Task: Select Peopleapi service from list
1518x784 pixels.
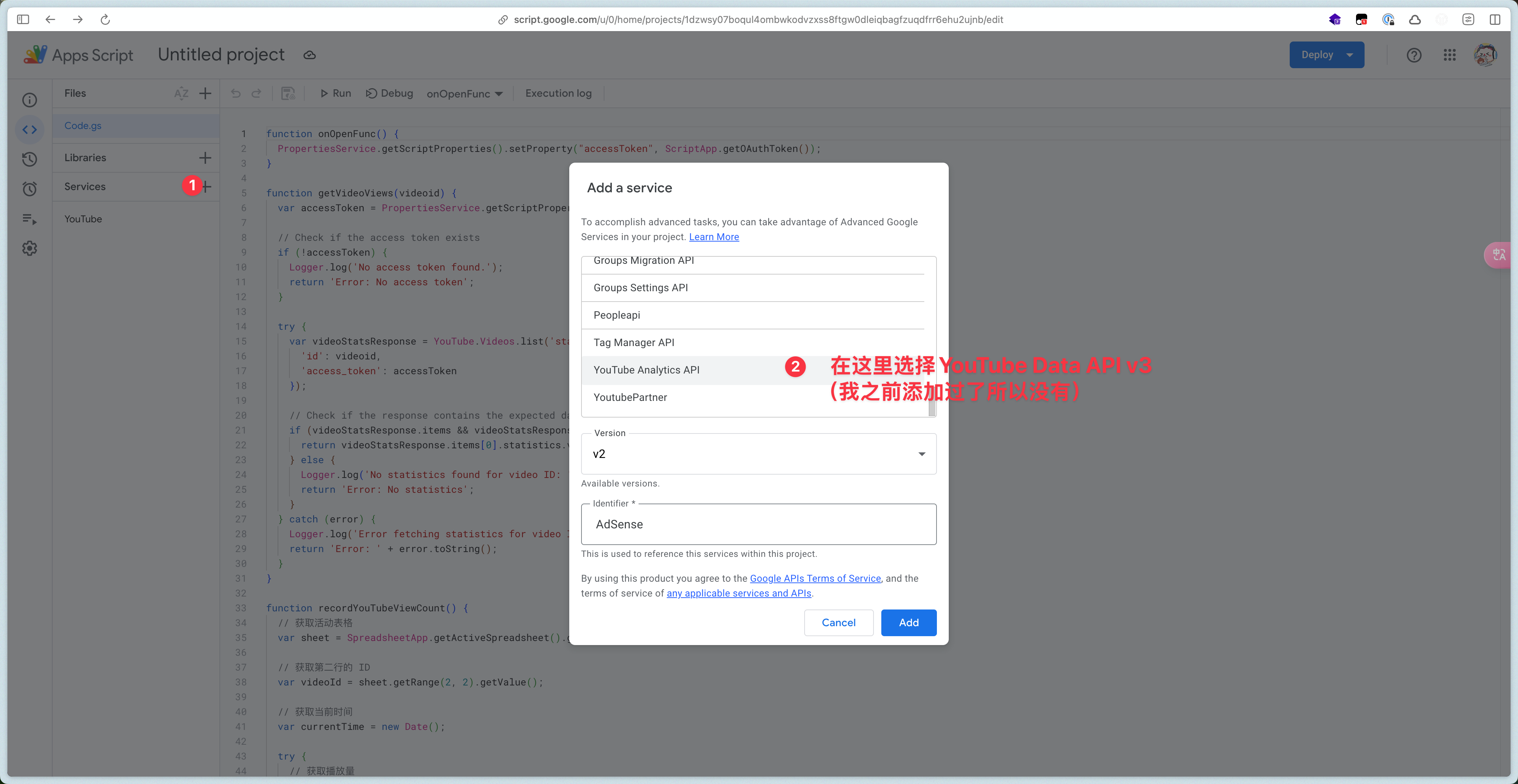Action: pyautogui.click(x=753, y=315)
